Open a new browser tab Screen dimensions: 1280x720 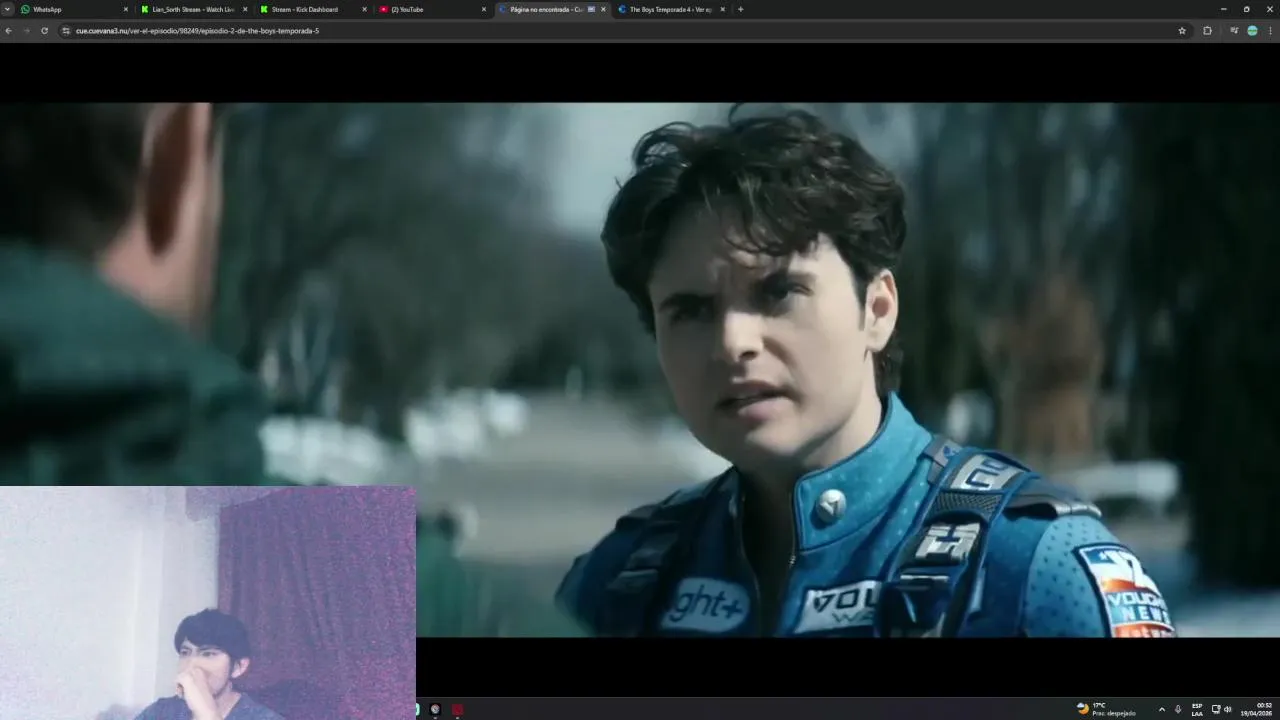(x=740, y=9)
